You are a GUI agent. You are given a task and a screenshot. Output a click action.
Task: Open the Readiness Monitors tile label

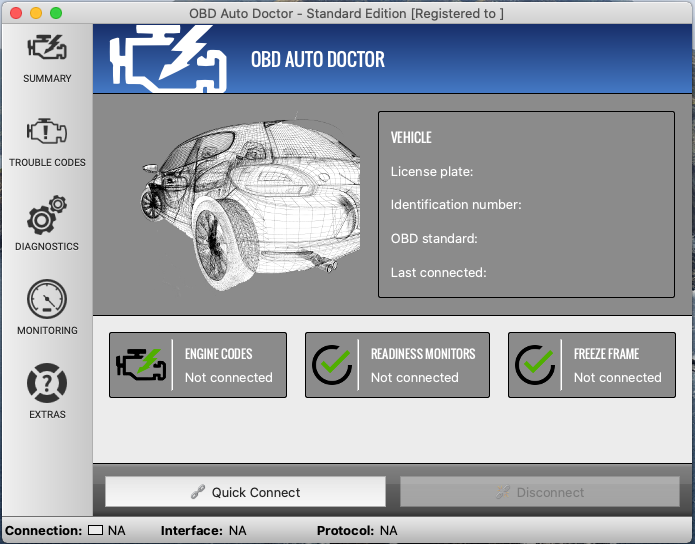tap(422, 354)
